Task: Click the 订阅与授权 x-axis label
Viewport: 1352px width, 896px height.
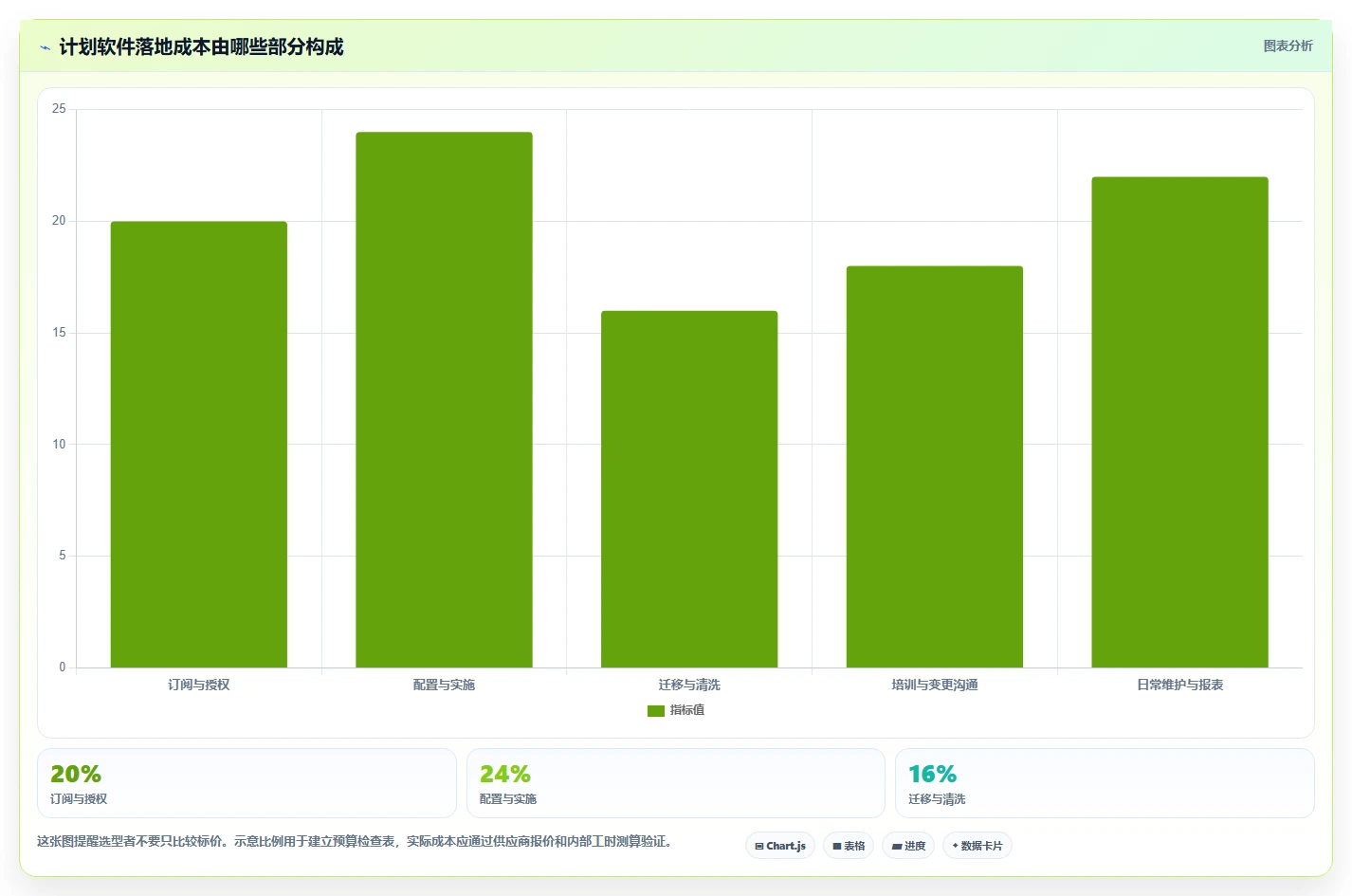Action: point(199,685)
